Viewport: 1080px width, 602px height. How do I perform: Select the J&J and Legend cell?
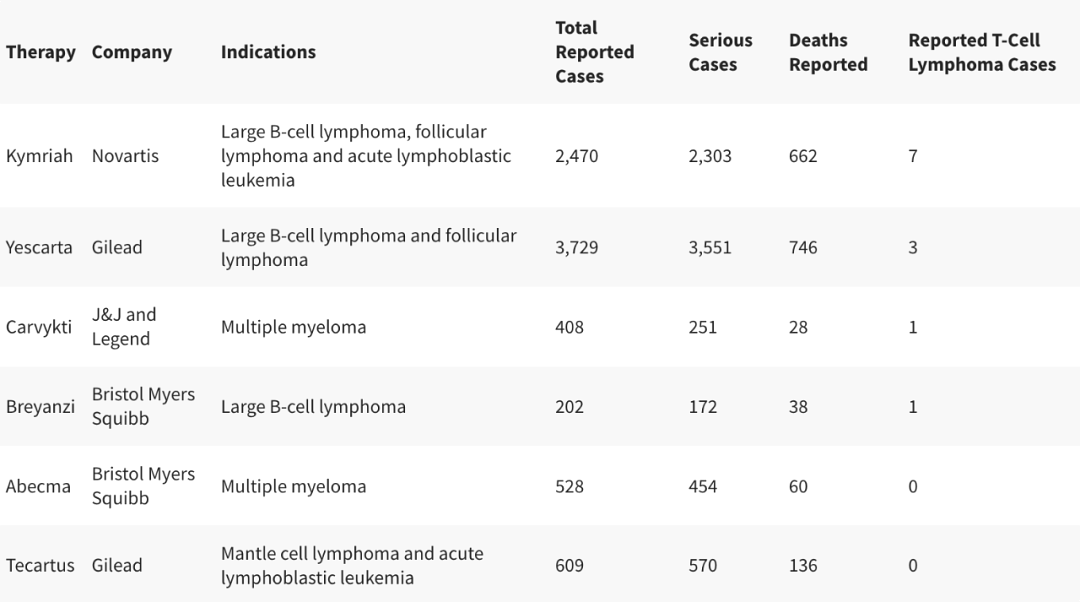tap(124, 326)
